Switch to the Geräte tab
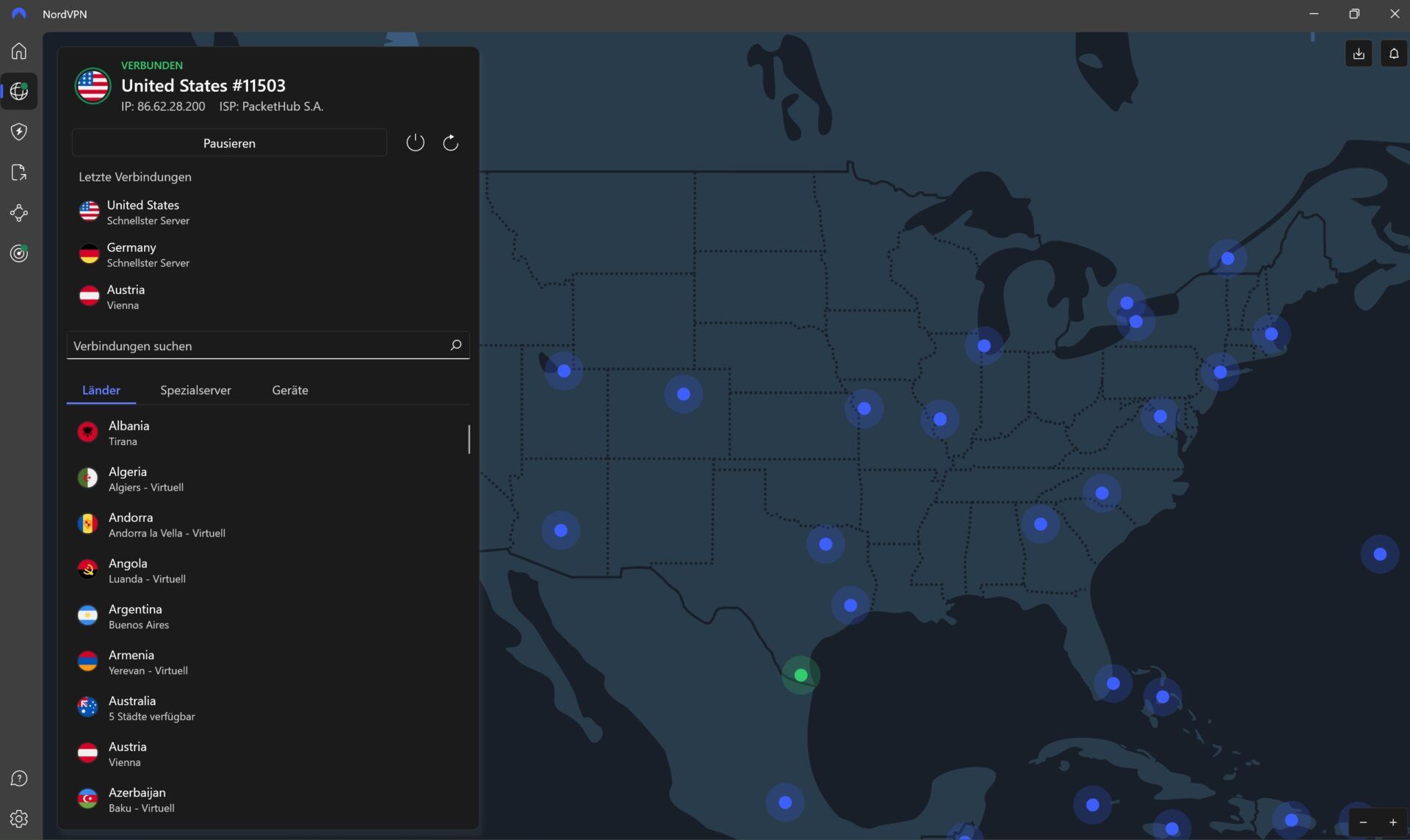The image size is (1410, 840). [x=290, y=390]
